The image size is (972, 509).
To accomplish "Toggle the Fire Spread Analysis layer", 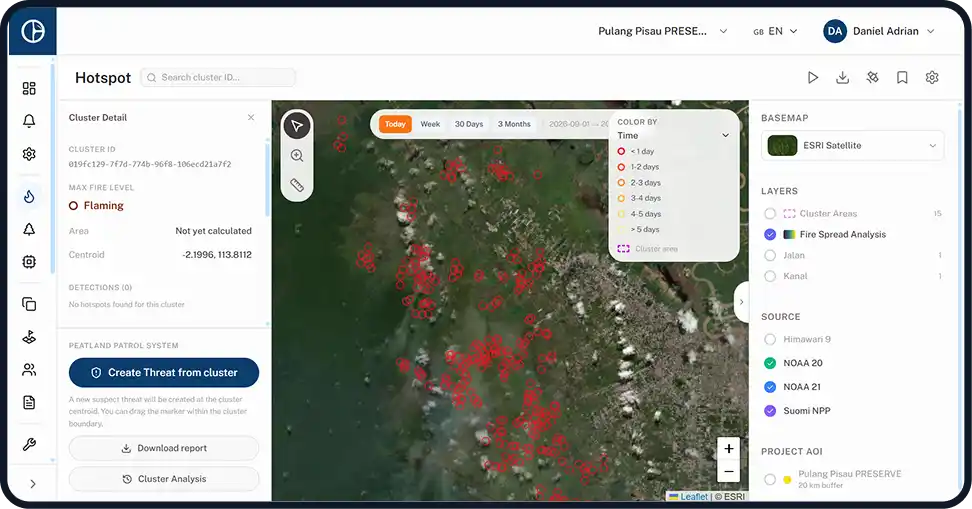I will point(770,234).
